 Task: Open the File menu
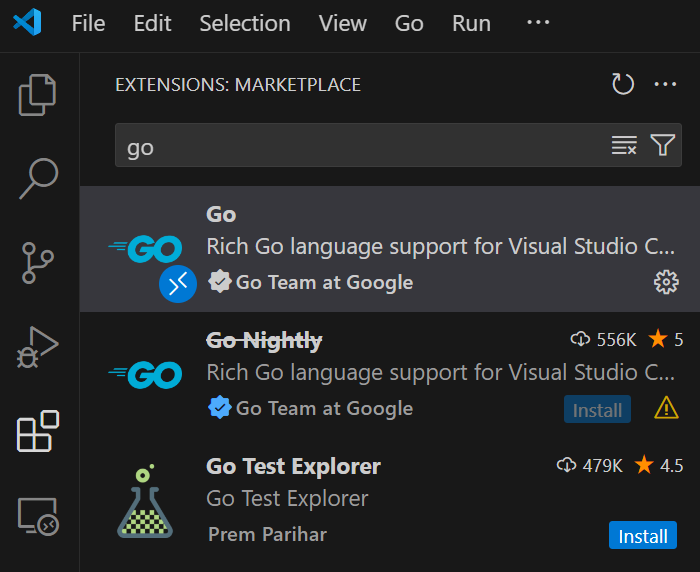click(88, 23)
